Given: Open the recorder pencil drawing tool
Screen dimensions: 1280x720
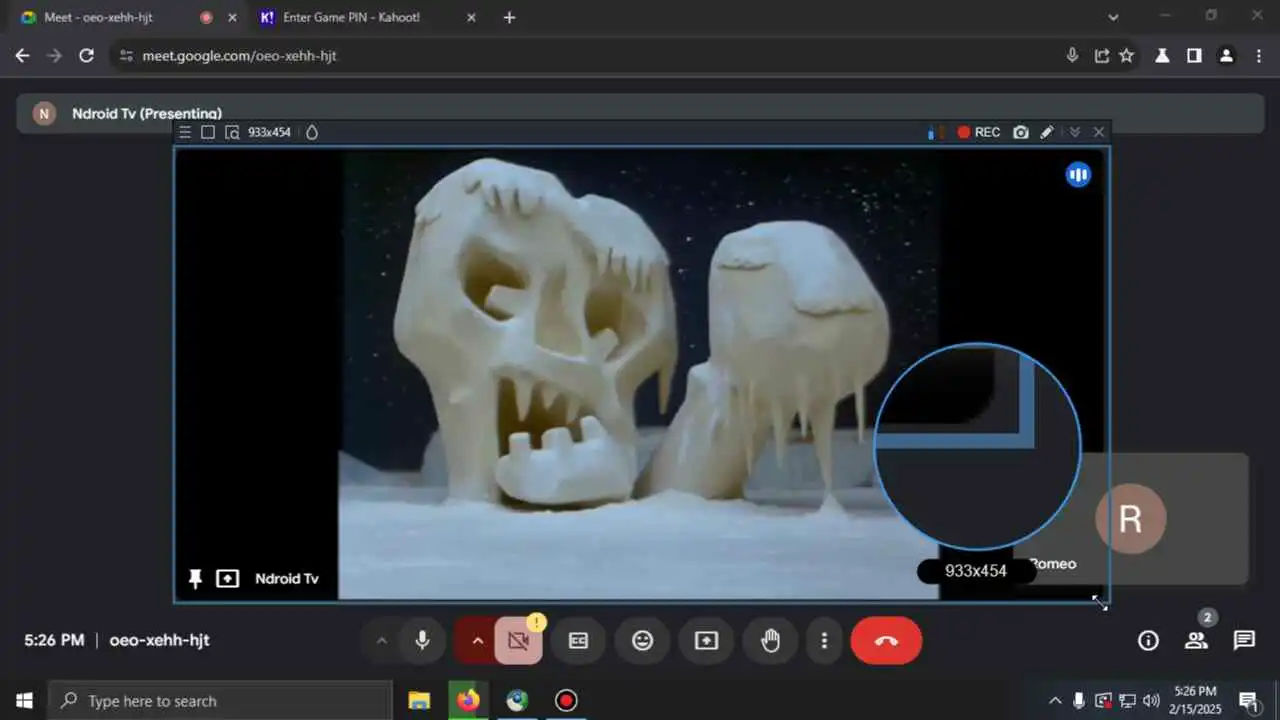Looking at the screenshot, I should pos(1047,132).
